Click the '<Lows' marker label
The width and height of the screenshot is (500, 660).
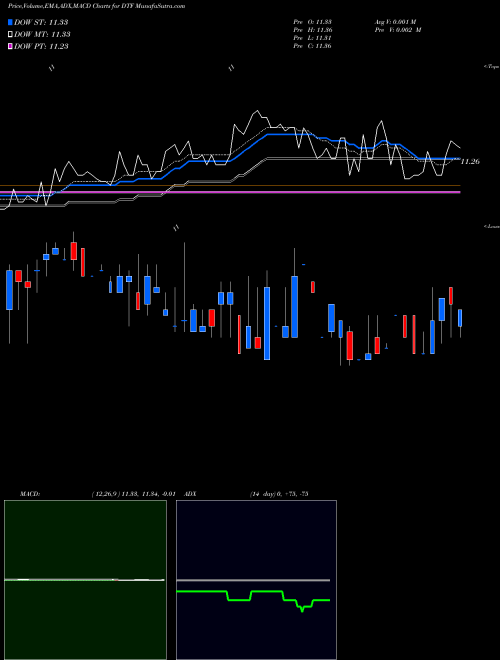click(492, 226)
